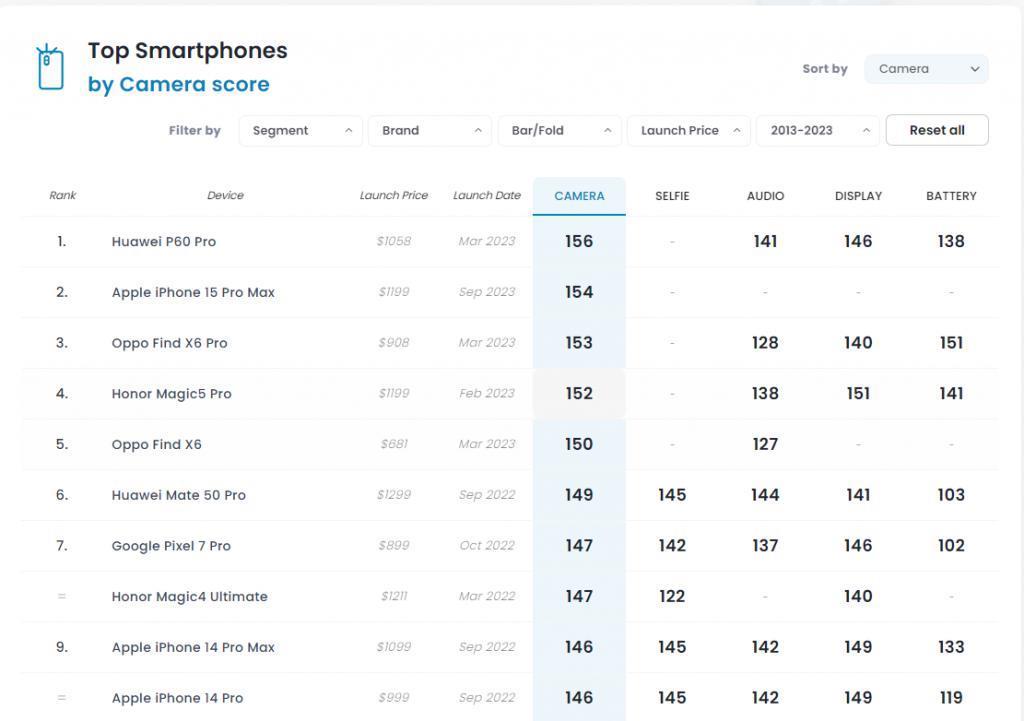Screen dimensions: 1024x721
Task: Open the Bar/Fold filter
Action: (x=559, y=131)
